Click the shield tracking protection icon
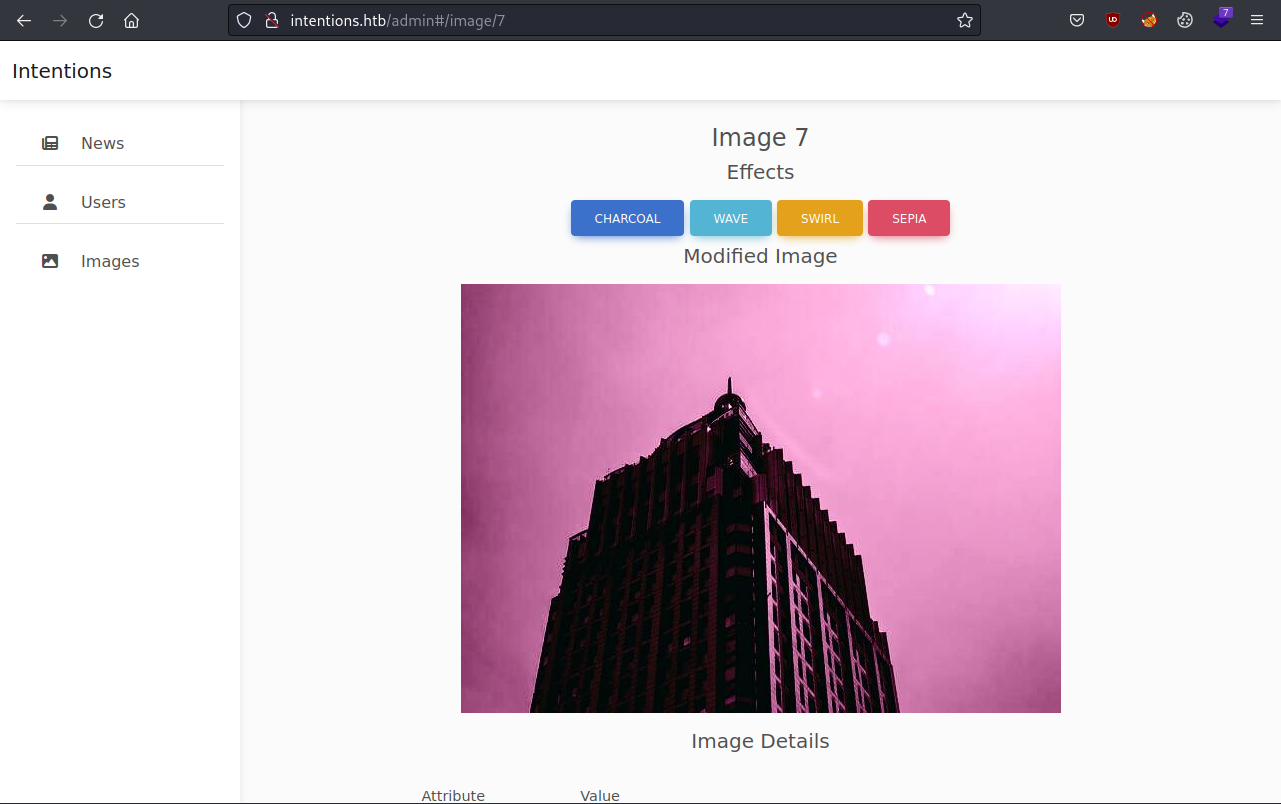 (244, 20)
